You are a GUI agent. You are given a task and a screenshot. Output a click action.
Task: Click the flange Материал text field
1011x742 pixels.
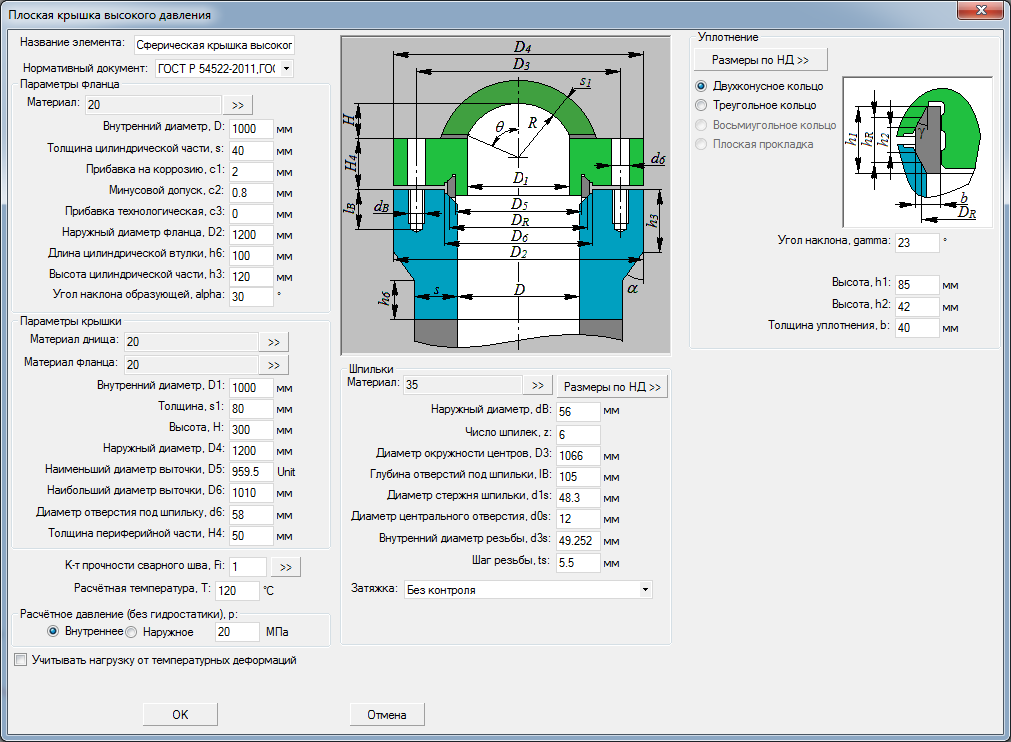pos(153,104)
